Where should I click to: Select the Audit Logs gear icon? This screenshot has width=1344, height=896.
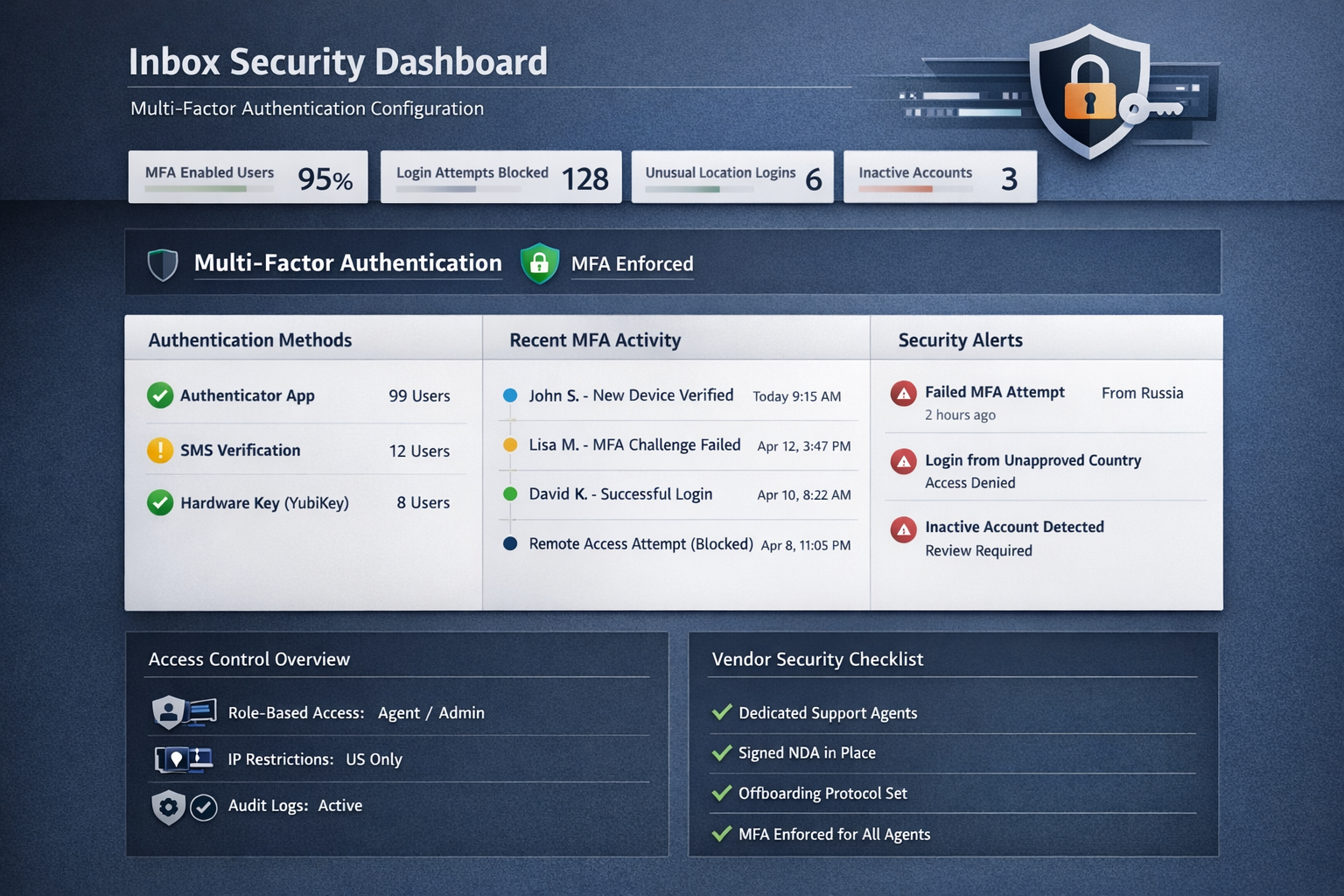coord(168,806)
